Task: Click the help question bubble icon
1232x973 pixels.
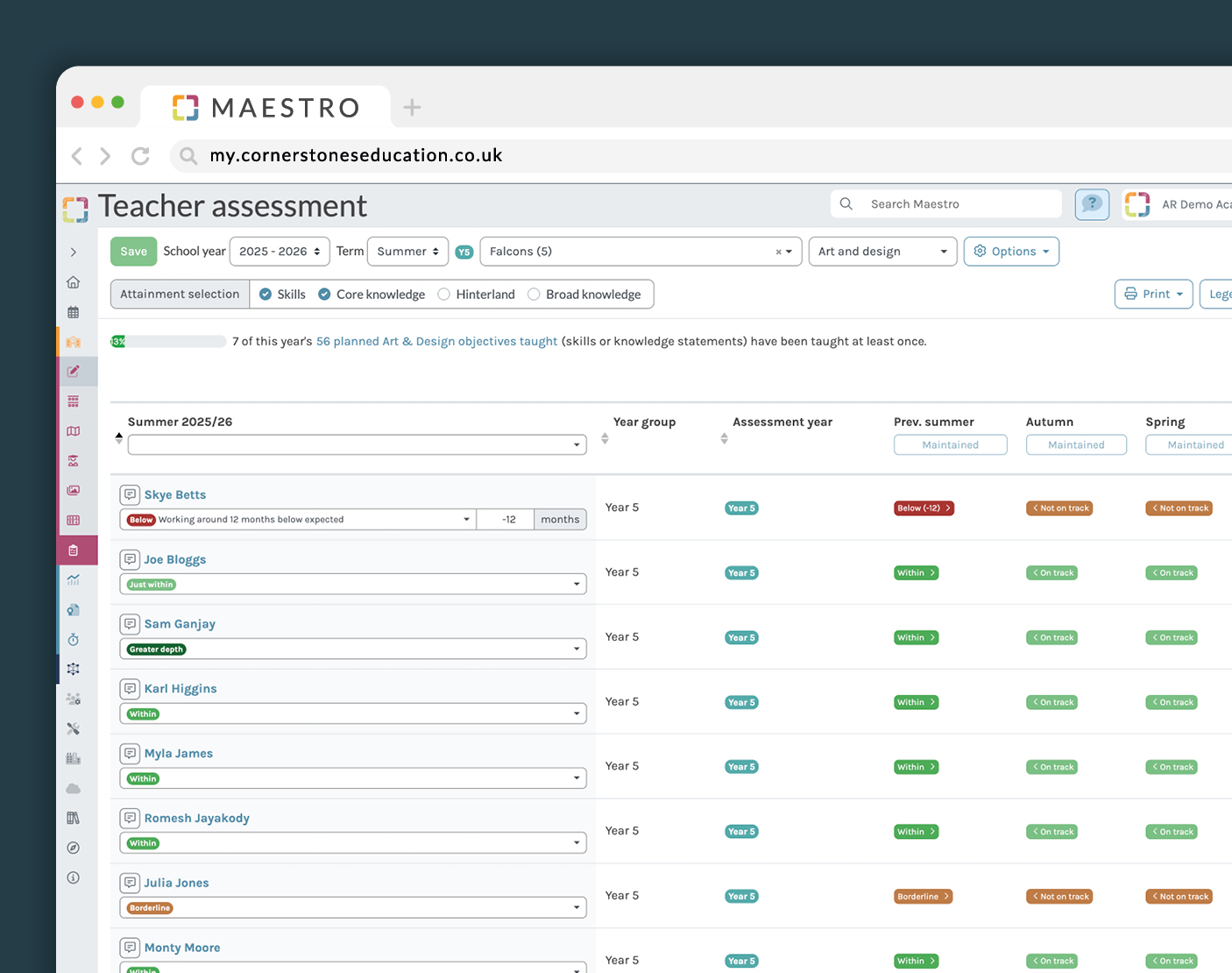Action: [x=1092, y=203]
